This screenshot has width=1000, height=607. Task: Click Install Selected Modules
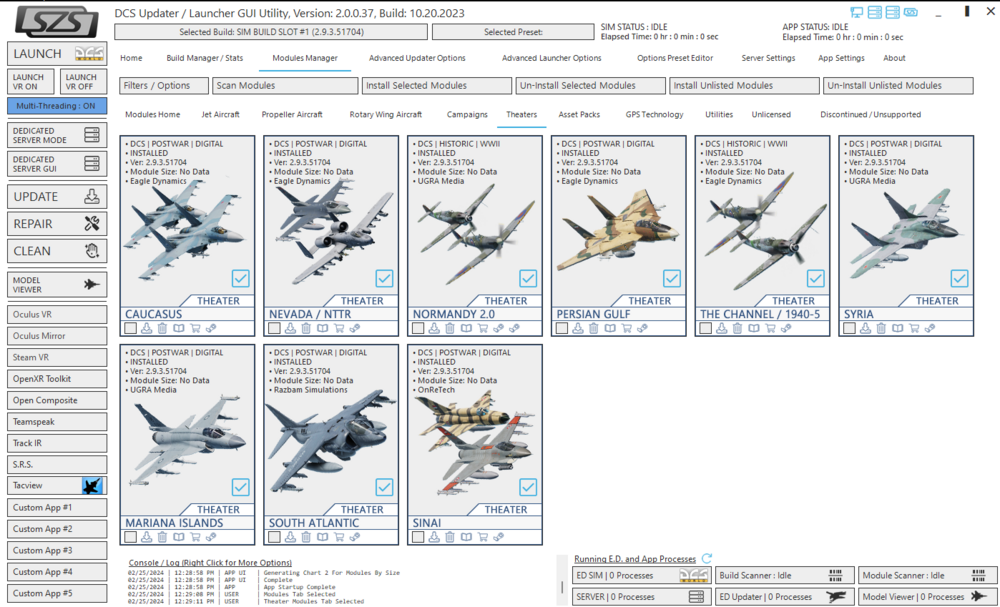437,85
